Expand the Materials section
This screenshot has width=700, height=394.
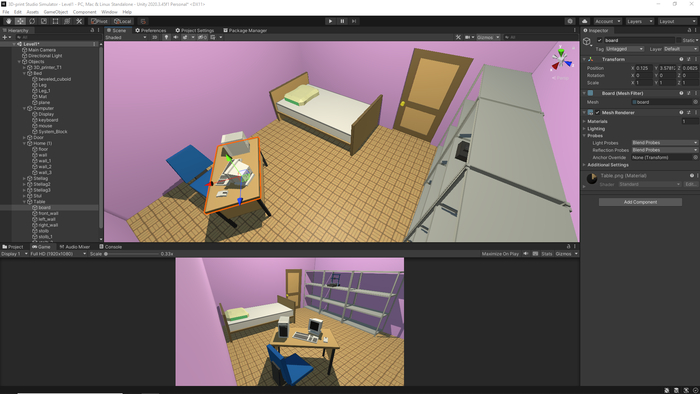pyautogui.click(x=584, y=121)
